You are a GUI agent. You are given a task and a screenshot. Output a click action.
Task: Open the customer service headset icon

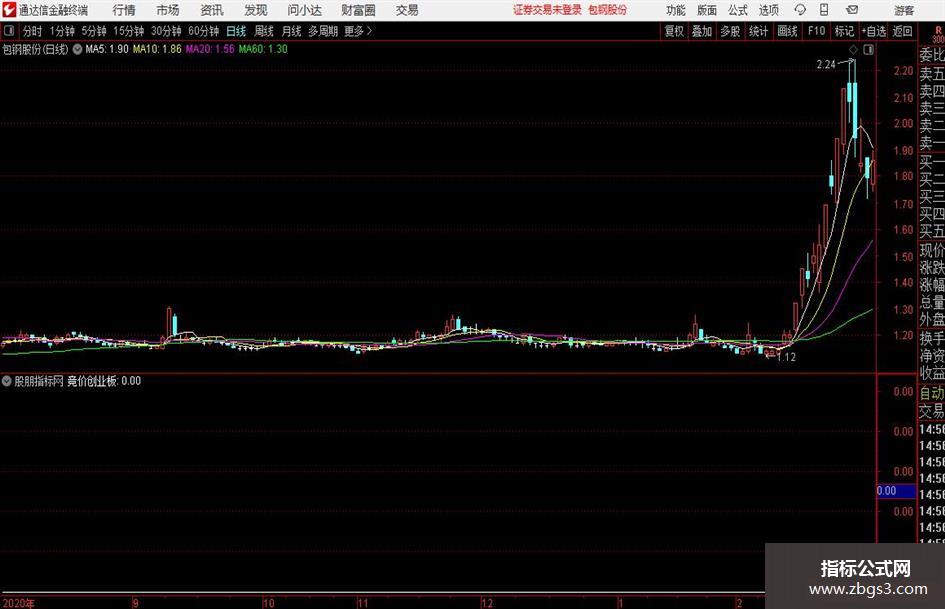click(x=800, y=10)
